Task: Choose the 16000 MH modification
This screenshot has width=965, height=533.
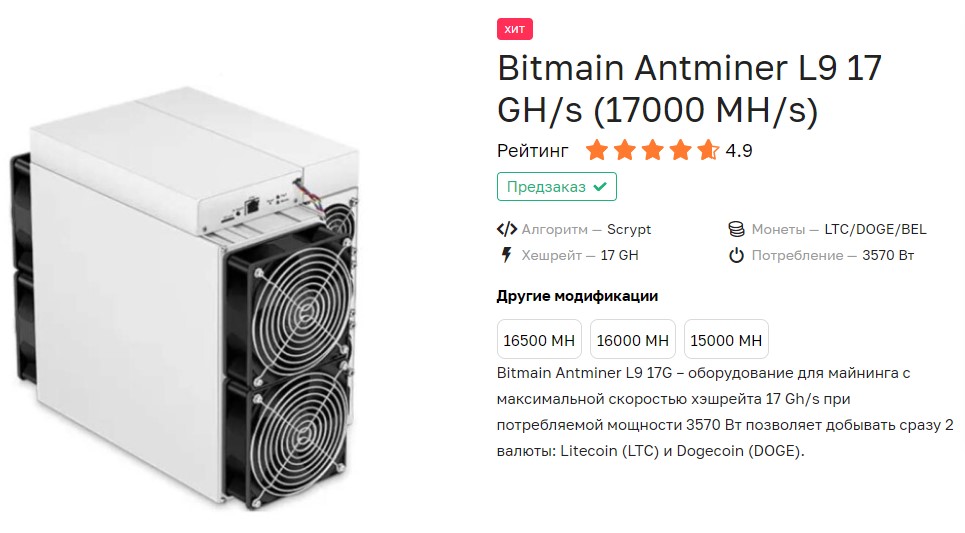Action: (x=632, y=340)
